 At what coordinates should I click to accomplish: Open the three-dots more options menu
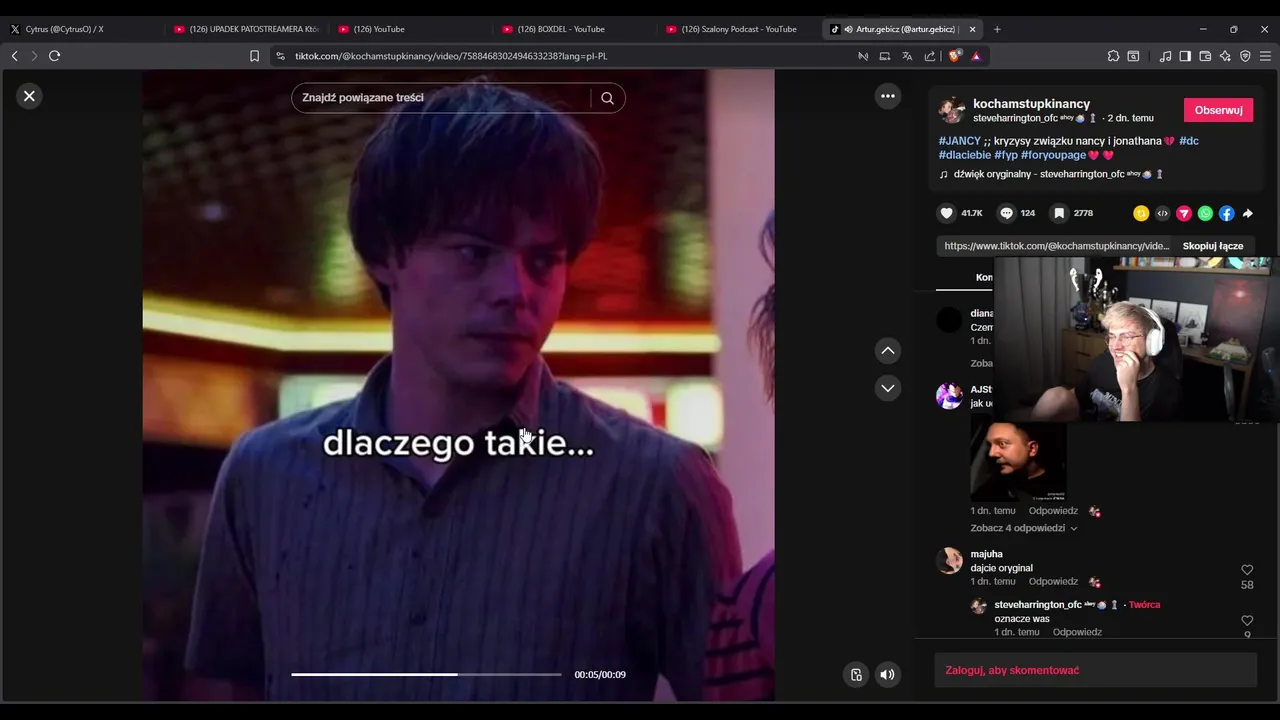(887, 96)
